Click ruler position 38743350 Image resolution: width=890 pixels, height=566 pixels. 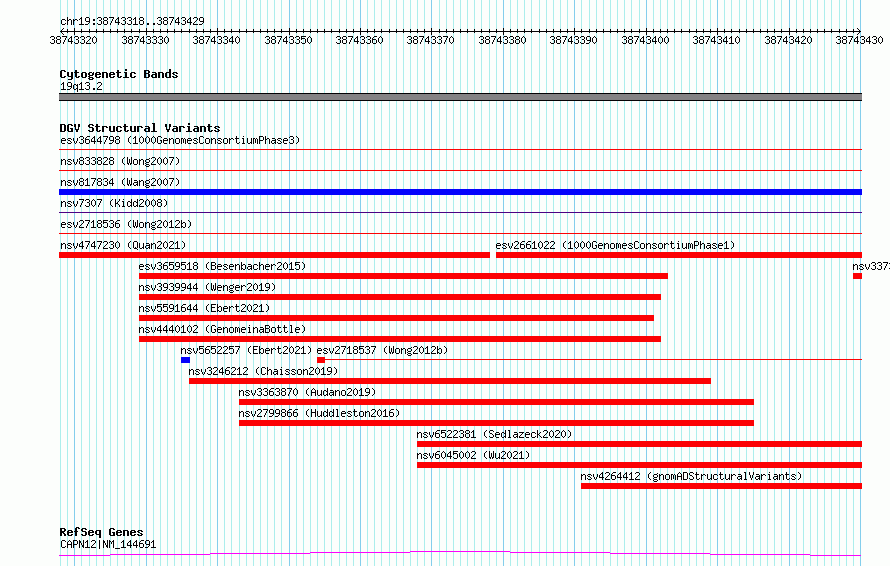(x=288, y=40)
